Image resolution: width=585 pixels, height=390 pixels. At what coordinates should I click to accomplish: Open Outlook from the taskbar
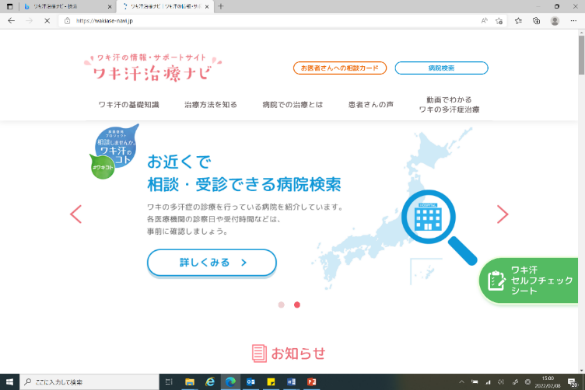(251, 382)
